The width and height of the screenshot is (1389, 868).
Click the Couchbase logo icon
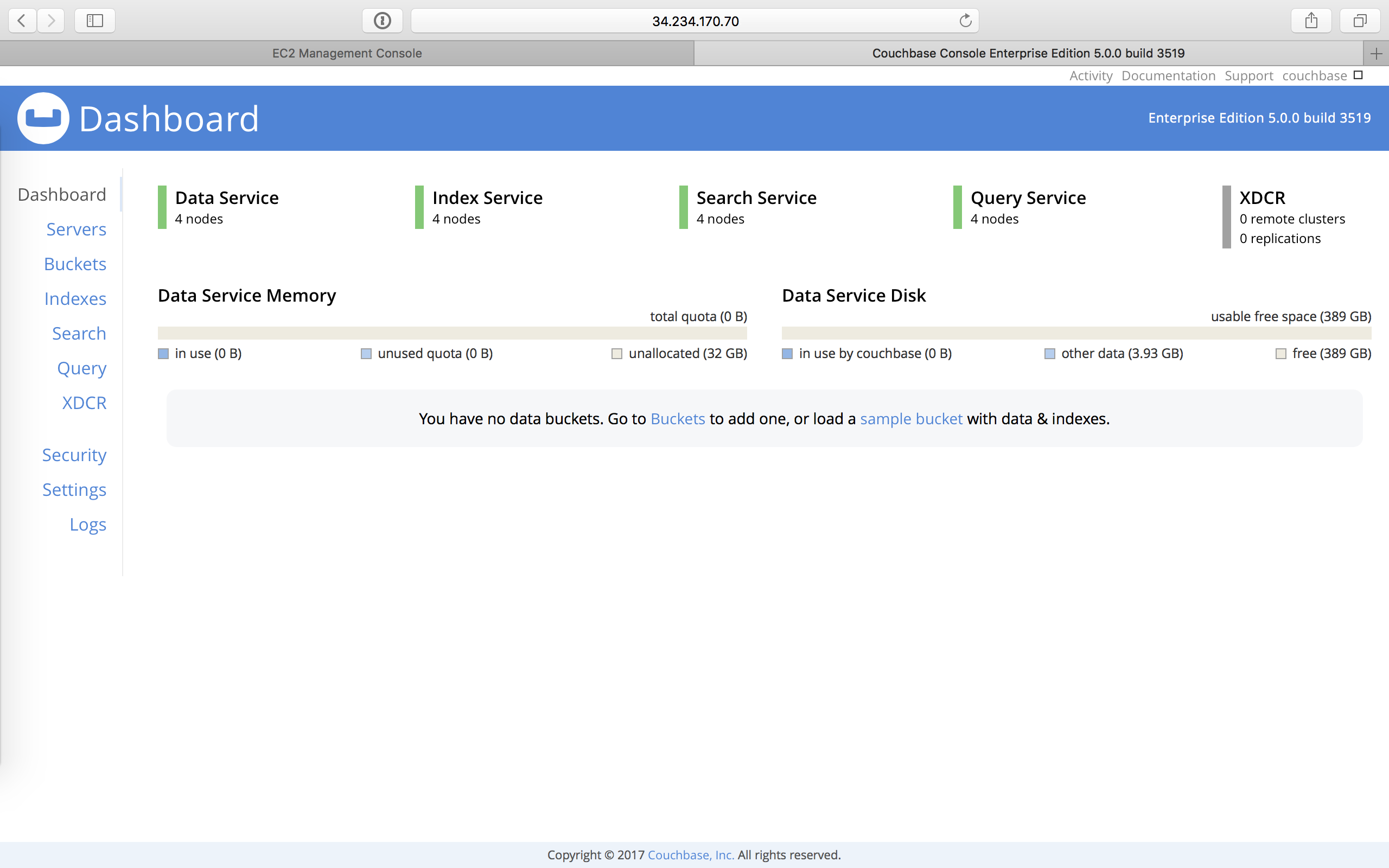click(x=43, y=118)
